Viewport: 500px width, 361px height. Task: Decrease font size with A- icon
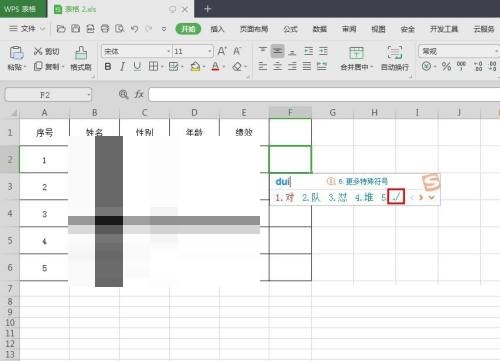pos(237,51)
